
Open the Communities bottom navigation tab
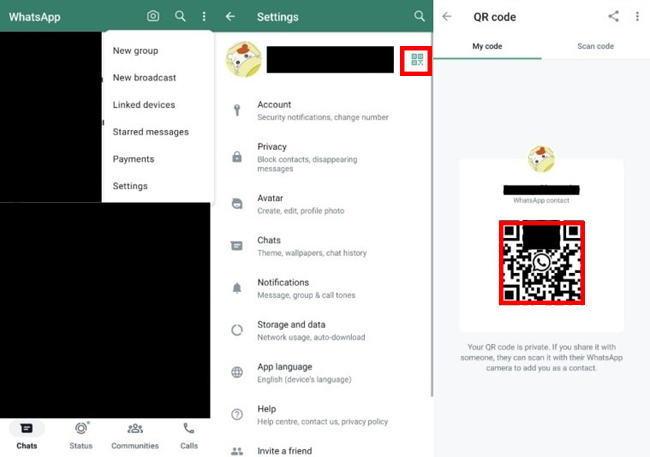click(135, 435)
